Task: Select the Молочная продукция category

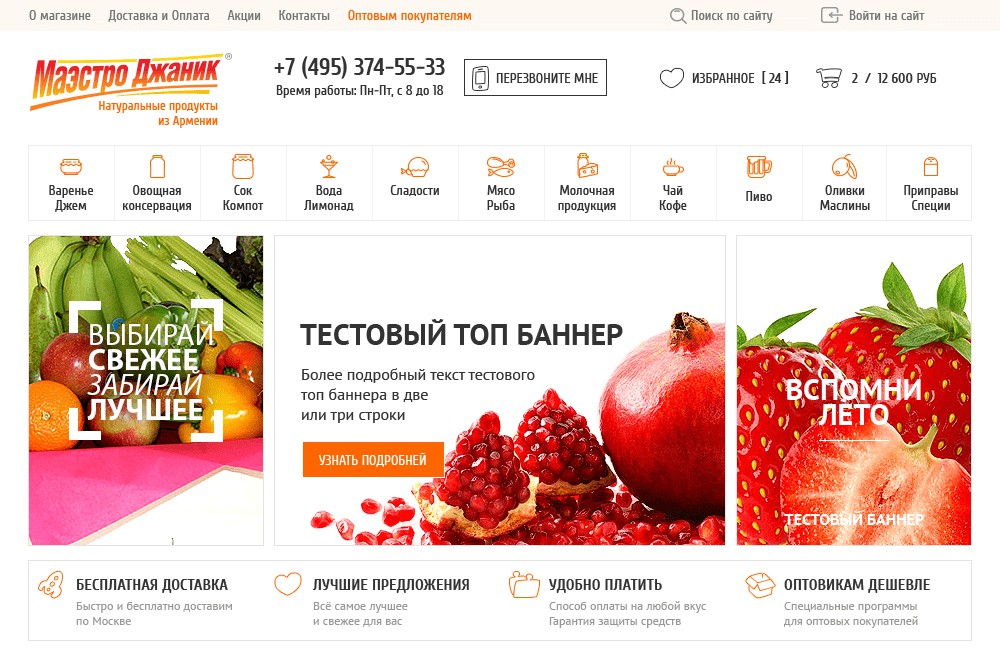Action: (x=587, y=183)
